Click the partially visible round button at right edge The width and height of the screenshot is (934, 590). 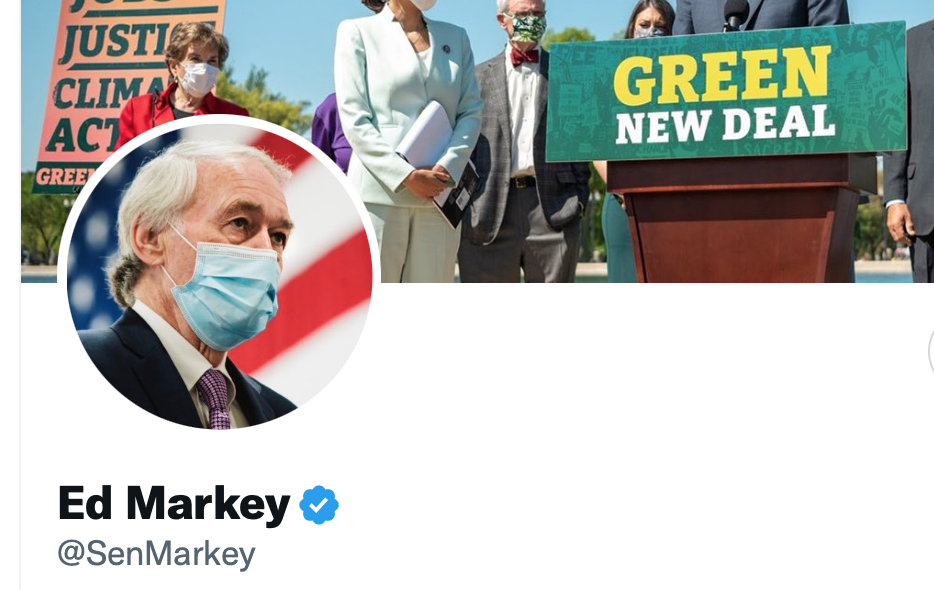pos(930,352)
